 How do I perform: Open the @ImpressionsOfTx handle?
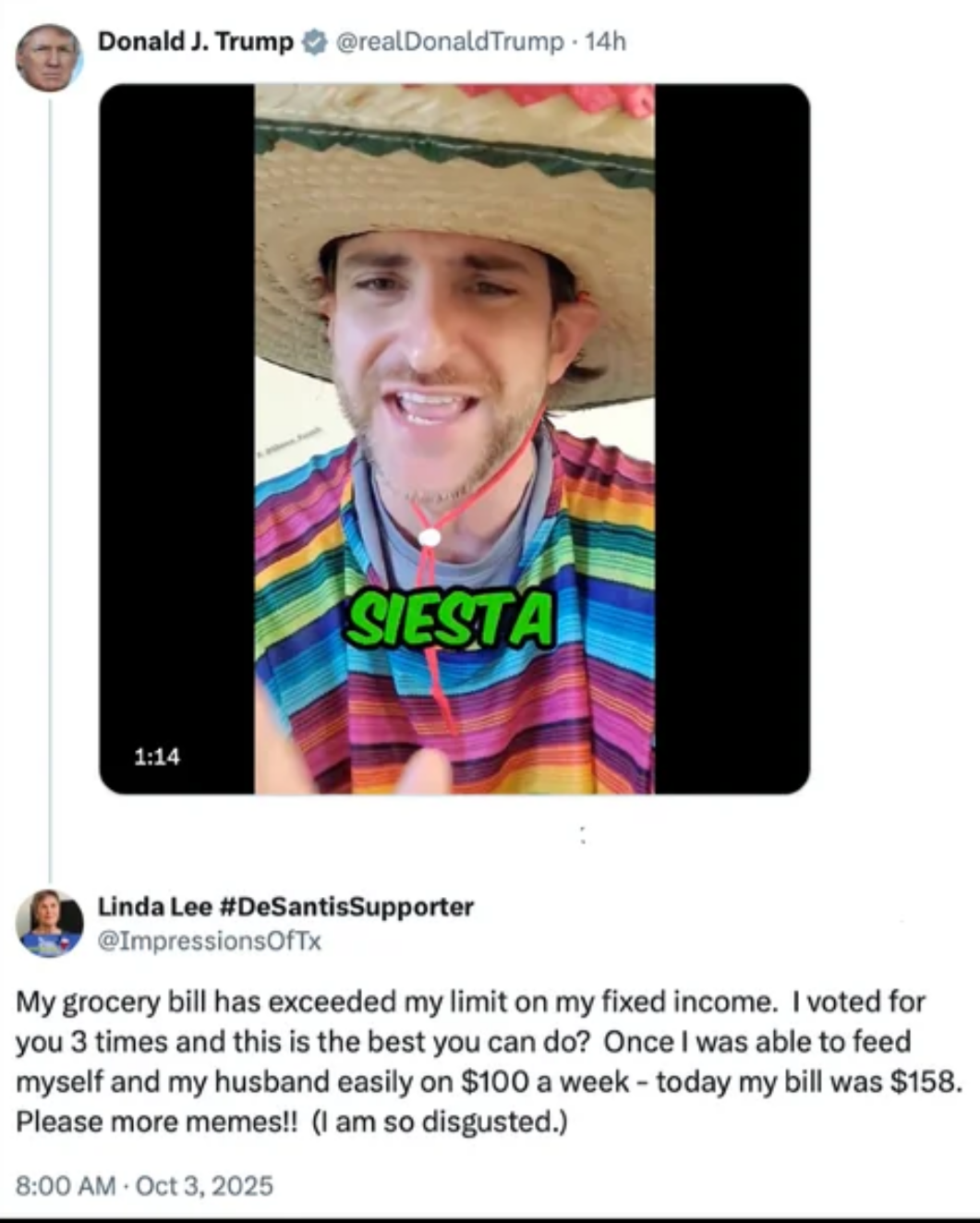[x=210, y=941]
